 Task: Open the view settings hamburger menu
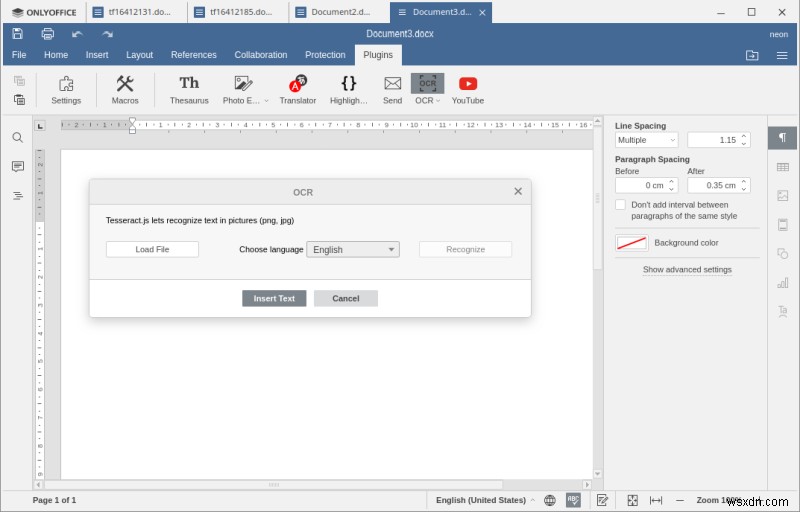point(782,55)
